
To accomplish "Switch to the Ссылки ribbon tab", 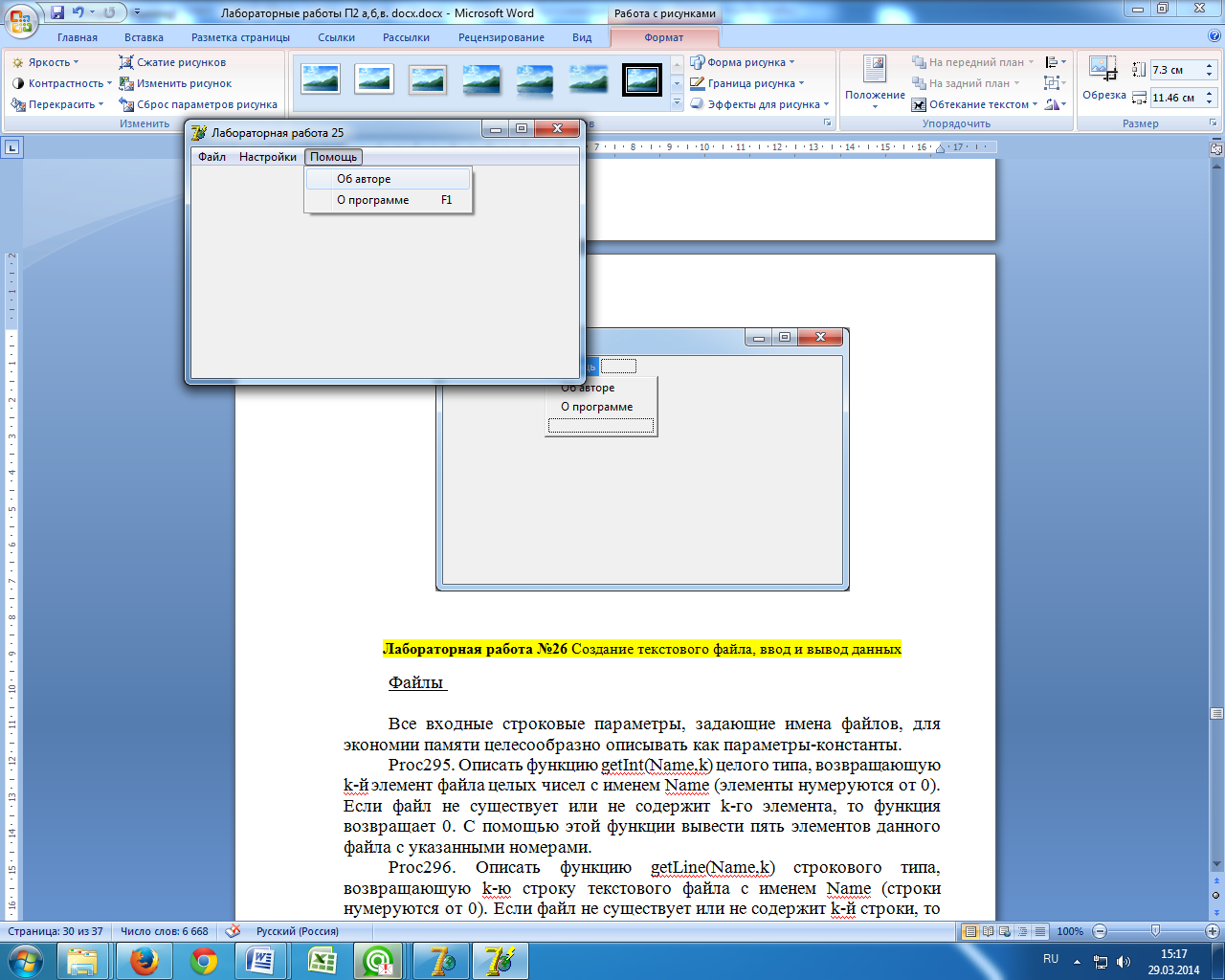I will coord(337,37).
